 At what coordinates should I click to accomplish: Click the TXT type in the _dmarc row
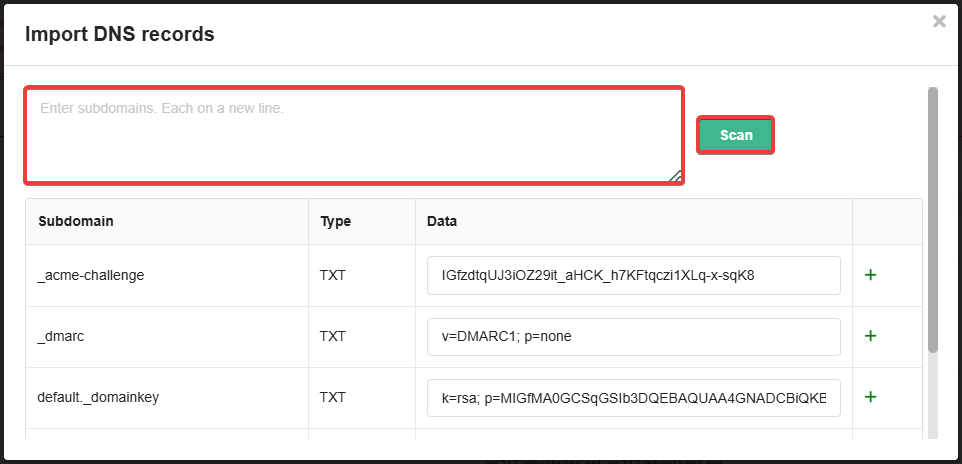[333, 336]
